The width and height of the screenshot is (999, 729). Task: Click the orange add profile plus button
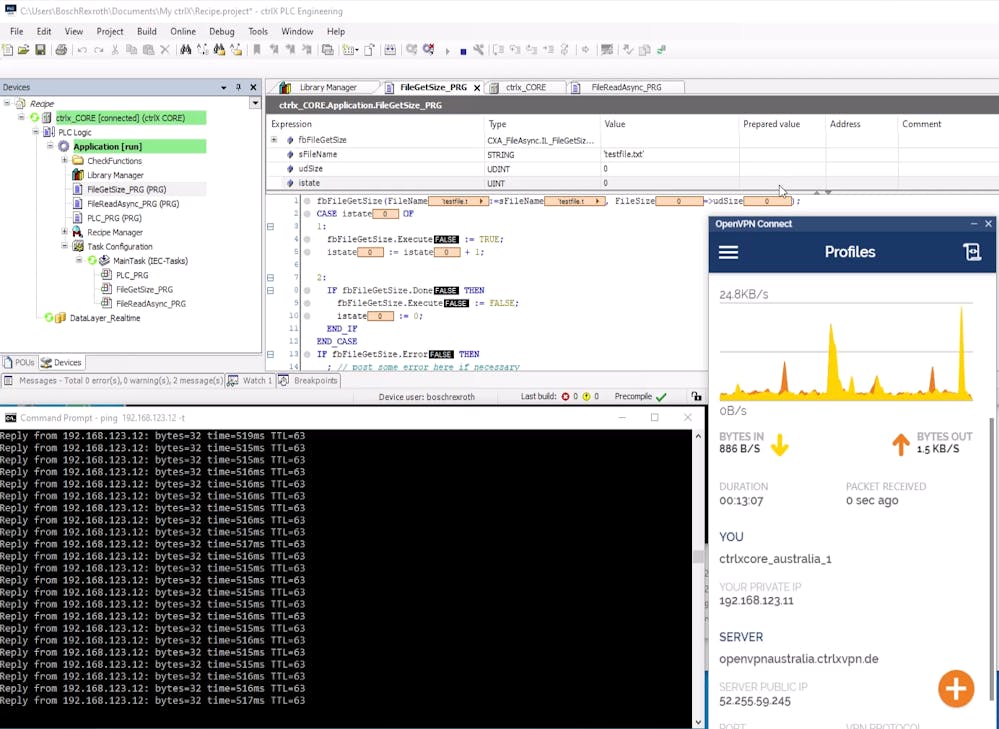(x=956, y=689)
